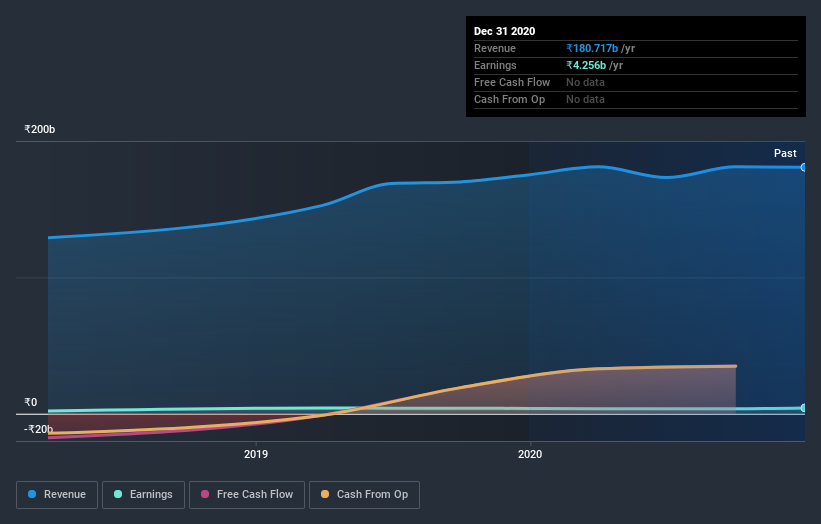Click the ₹0 y-axis label

[30, 402]
